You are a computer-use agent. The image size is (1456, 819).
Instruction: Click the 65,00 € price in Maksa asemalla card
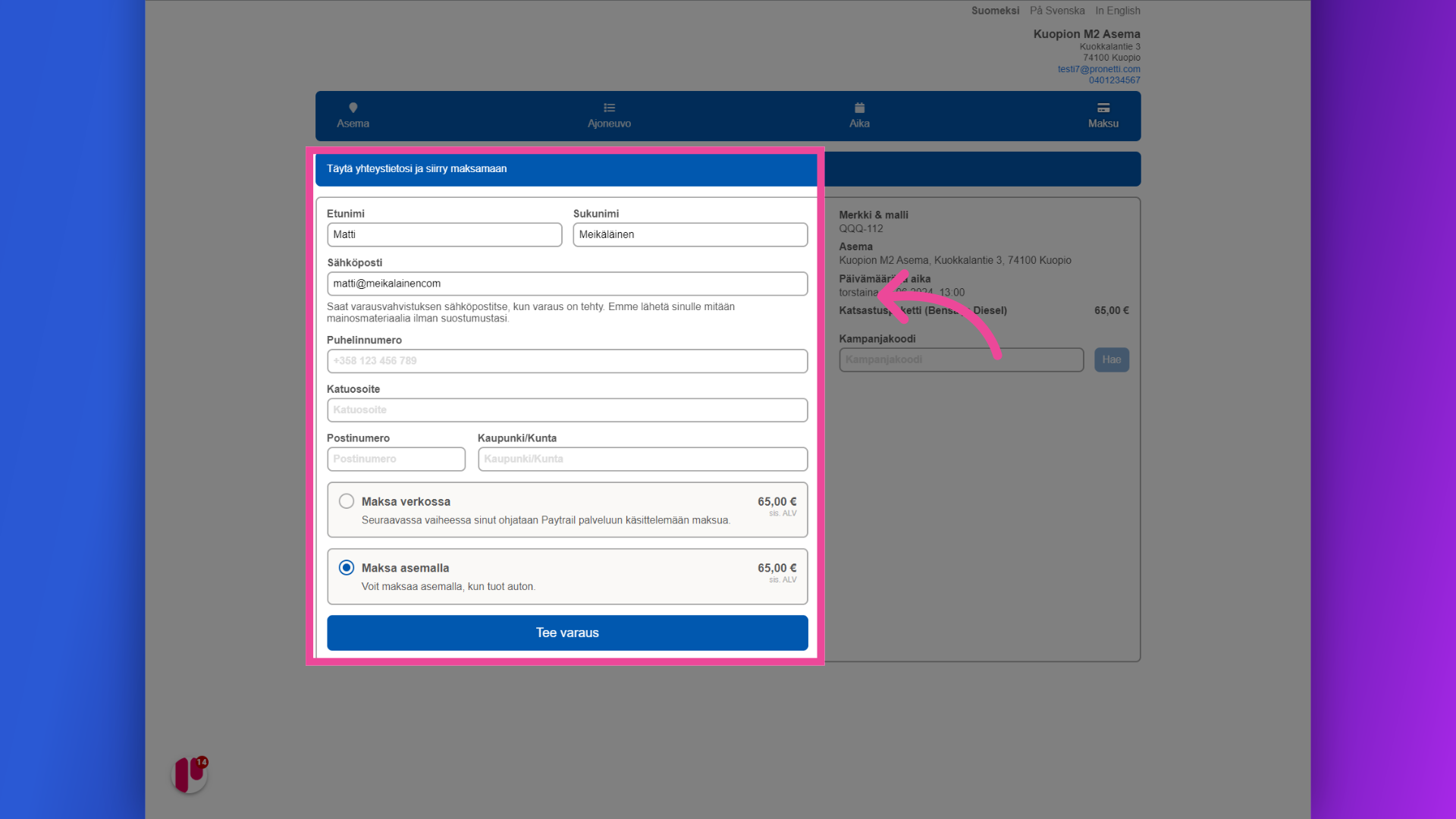coord(777,568)
